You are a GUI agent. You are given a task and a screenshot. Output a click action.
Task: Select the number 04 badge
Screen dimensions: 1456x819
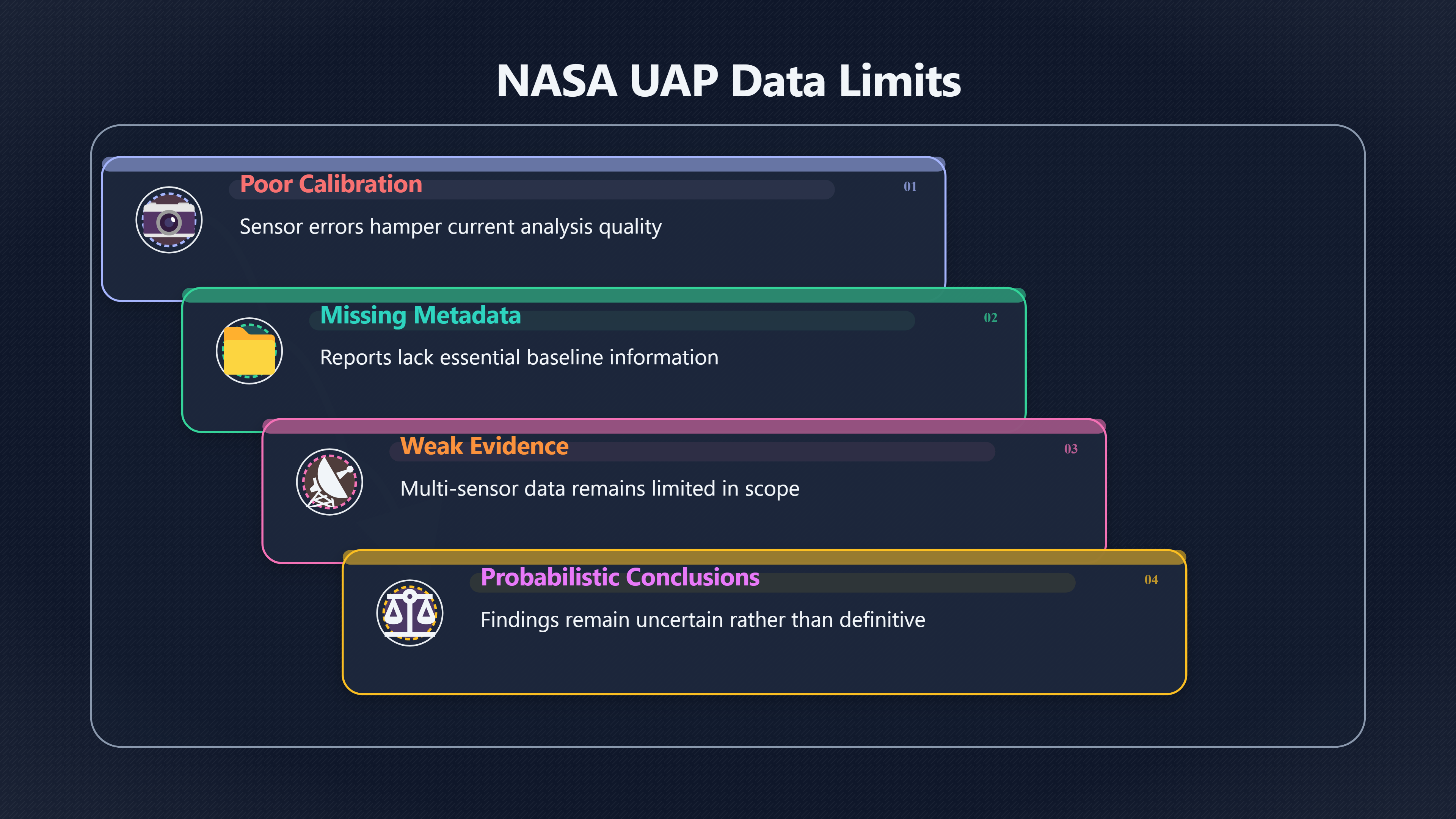coord(1151,580)
